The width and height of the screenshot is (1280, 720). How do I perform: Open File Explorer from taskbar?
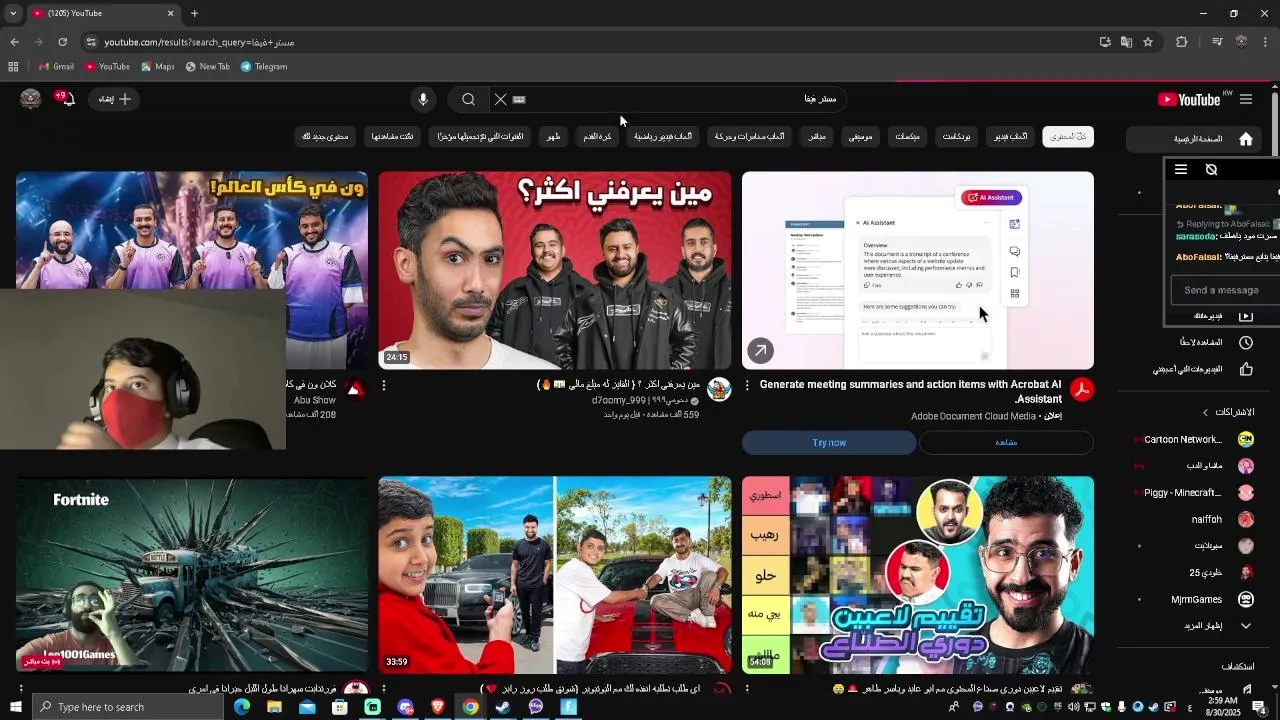click(274, 707)
